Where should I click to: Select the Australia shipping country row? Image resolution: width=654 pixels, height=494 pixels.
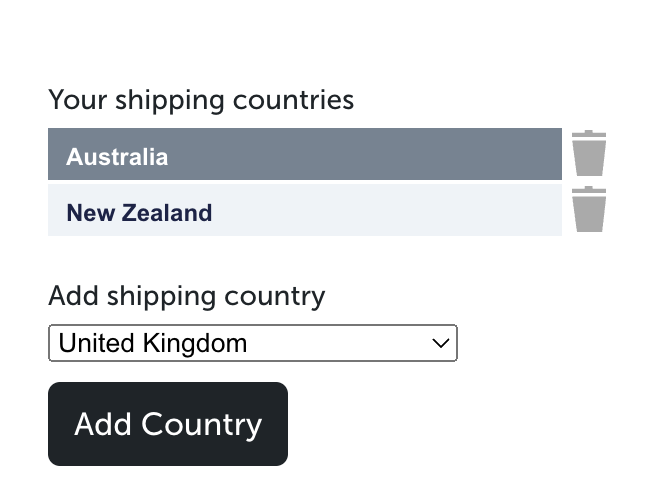[305, 154]
